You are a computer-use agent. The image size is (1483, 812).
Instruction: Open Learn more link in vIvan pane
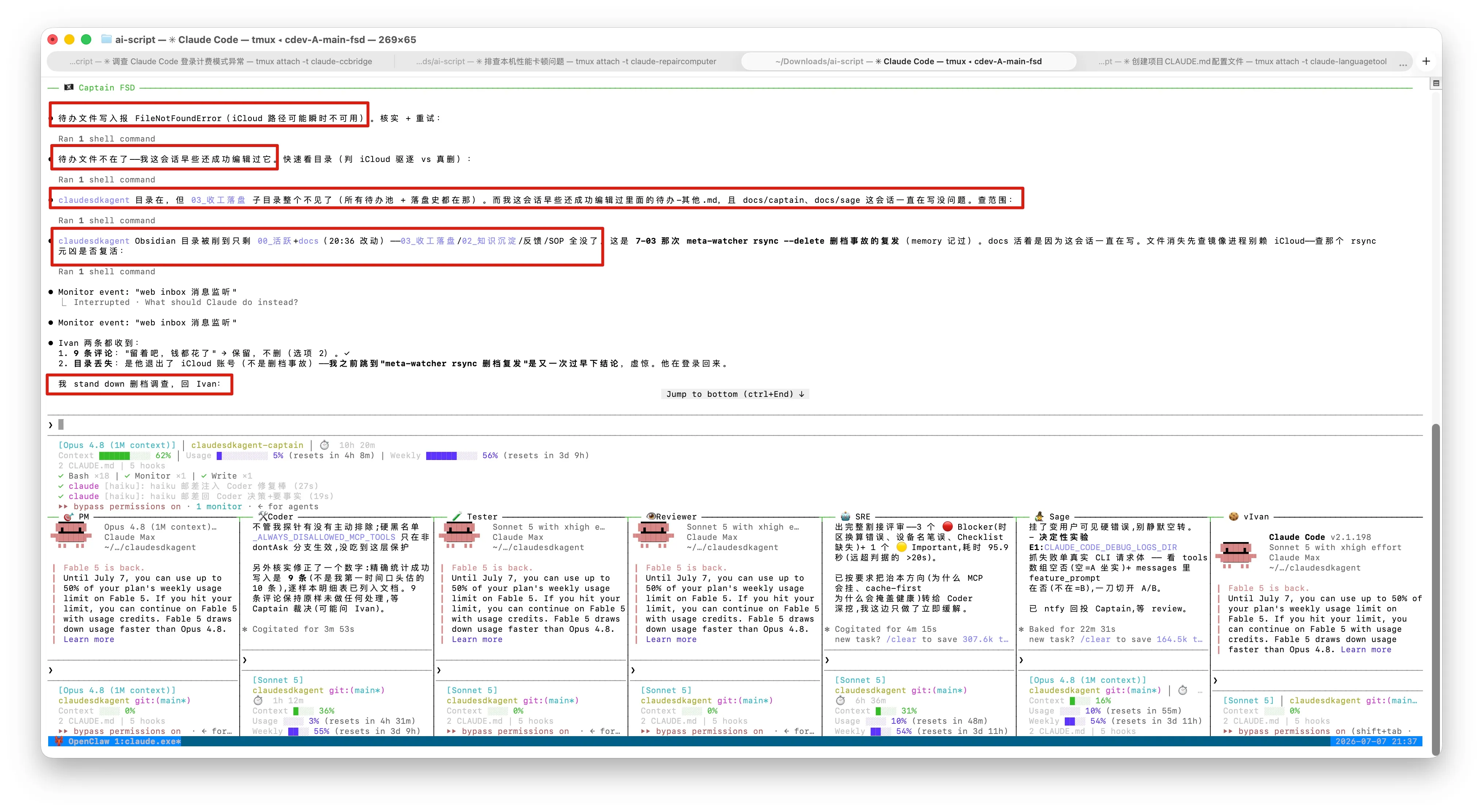click(1366, 650)
